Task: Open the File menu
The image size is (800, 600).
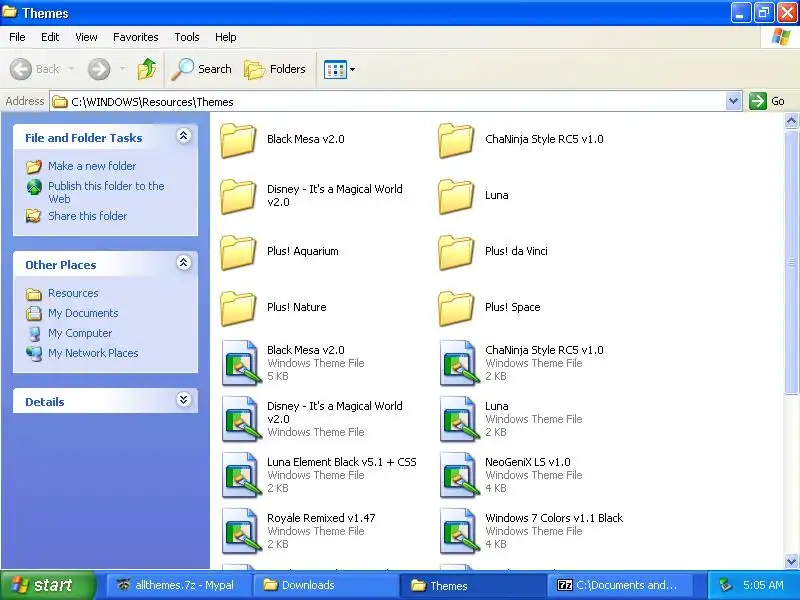Action: pos(17,37)
